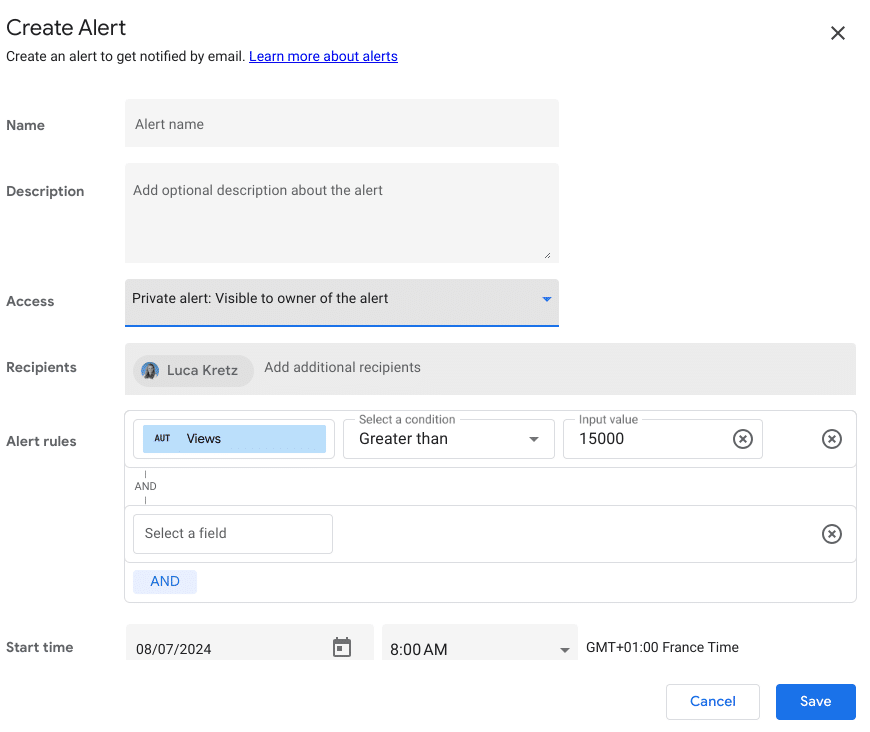Screen dimensions: 870x732
Task: Open the Access dropdown for alert visibility
Action: (341, 299)
